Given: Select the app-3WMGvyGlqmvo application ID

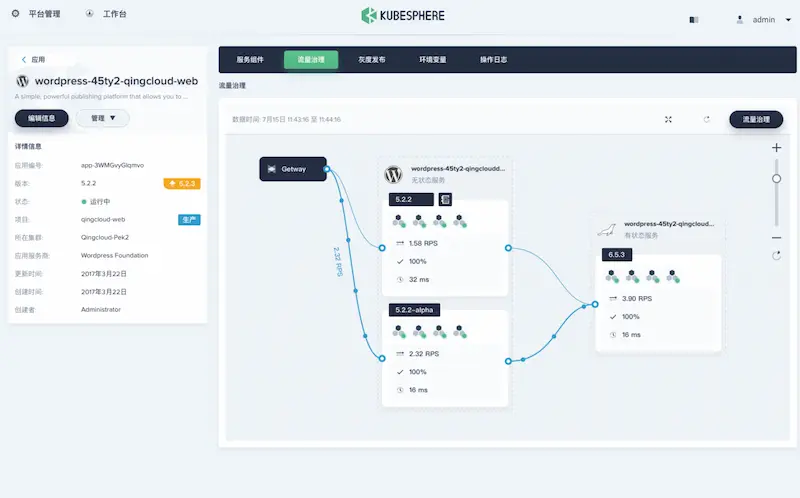Looking at the screenshot, I should 112,165.
